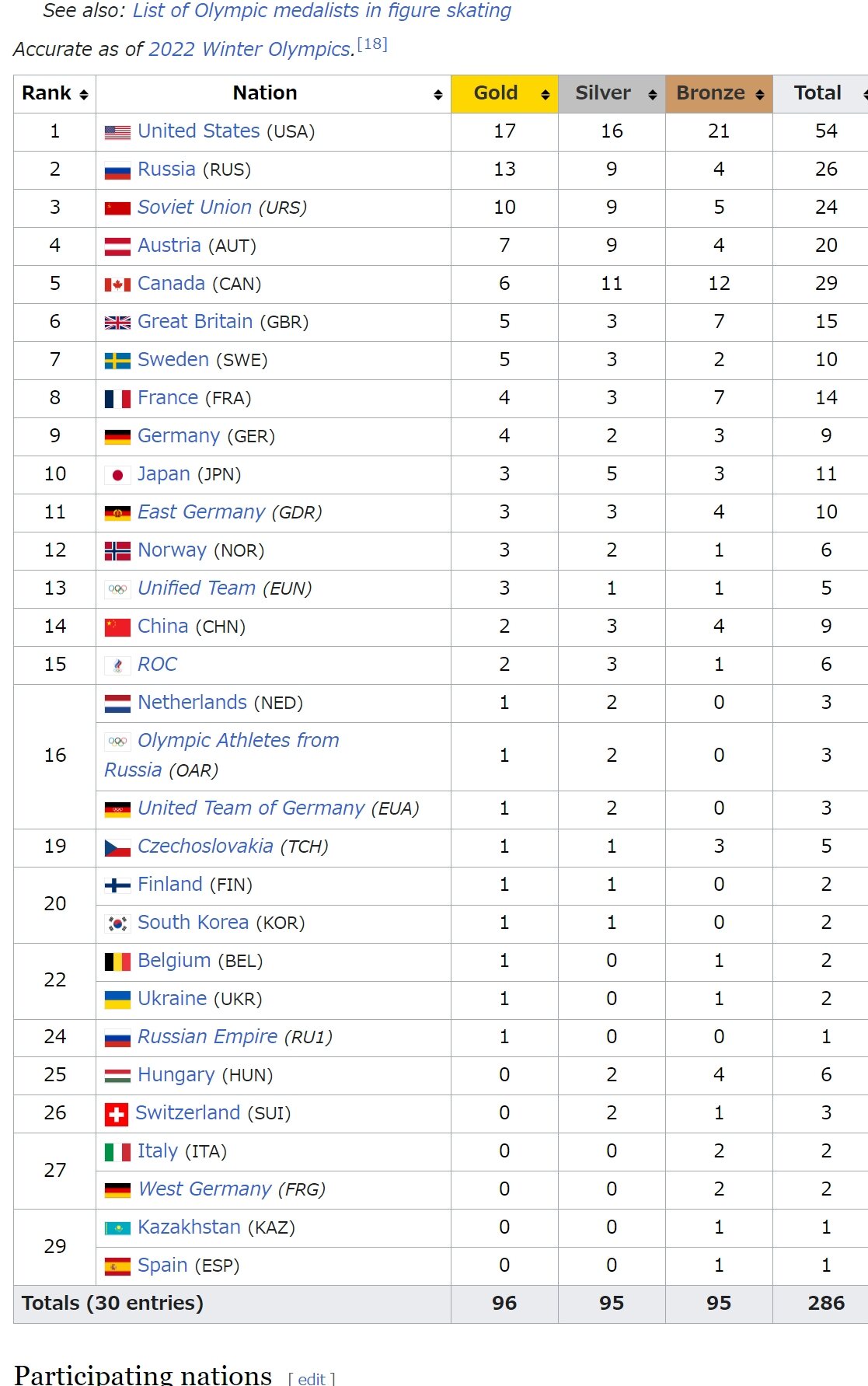Click the Kazakhstan flag icon
This screenshot has height=1386, width=868.
pyautogui.click(x=117, y=1228)
